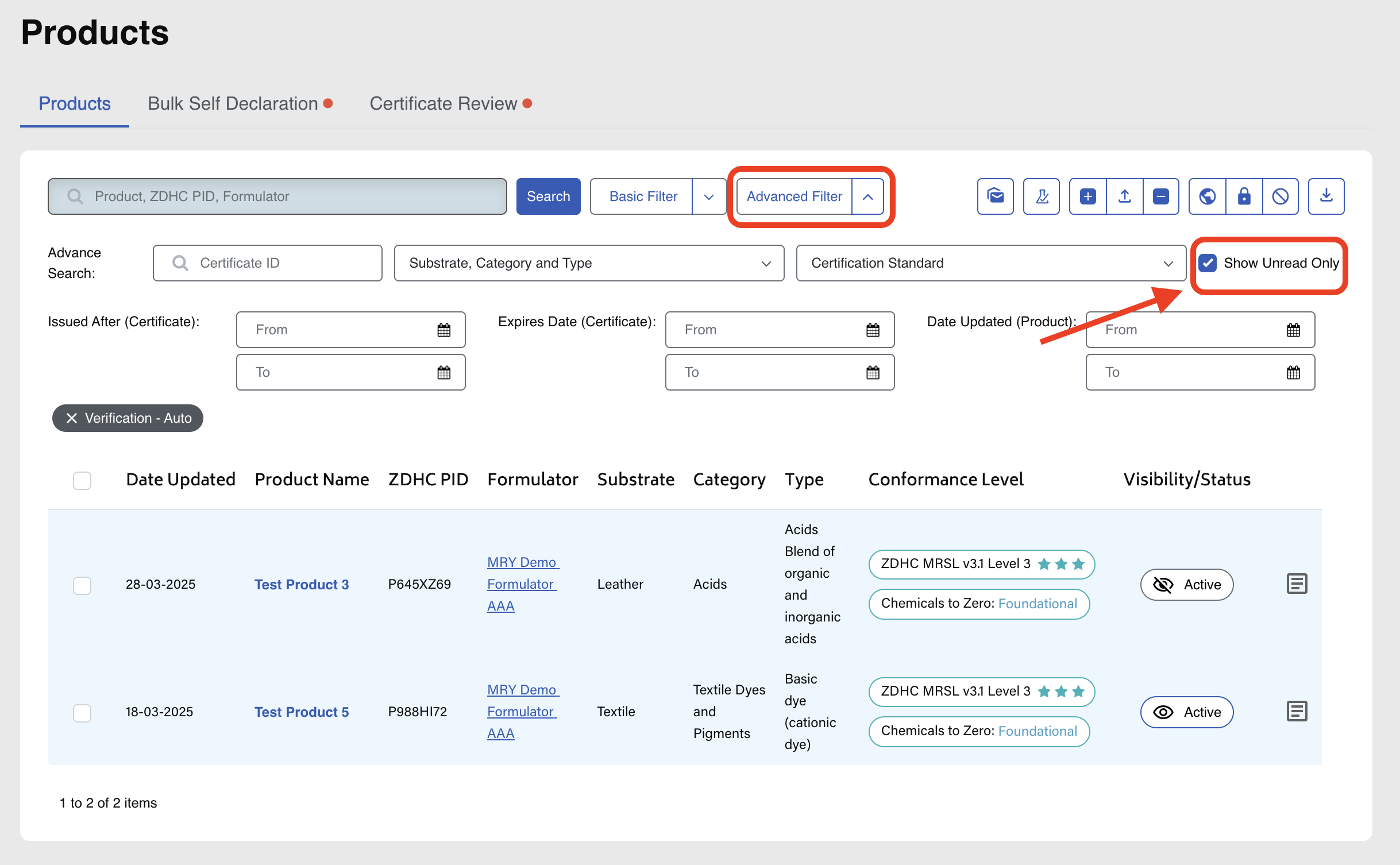Viewport: 1400px width, 865px height.
Task: Open calendar for Date Updated To
Action: point(1293,372)
